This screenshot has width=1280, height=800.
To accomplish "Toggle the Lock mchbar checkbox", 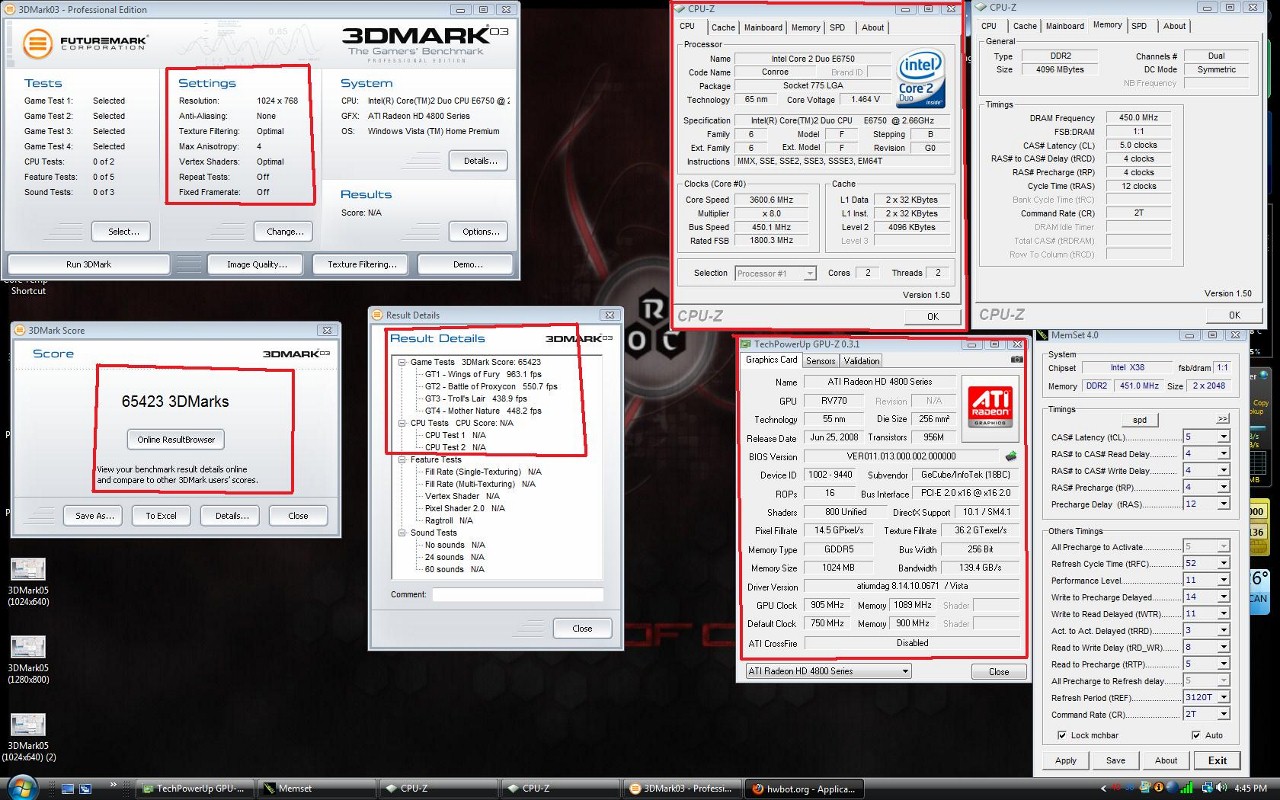I will [x=1062, y=735].
